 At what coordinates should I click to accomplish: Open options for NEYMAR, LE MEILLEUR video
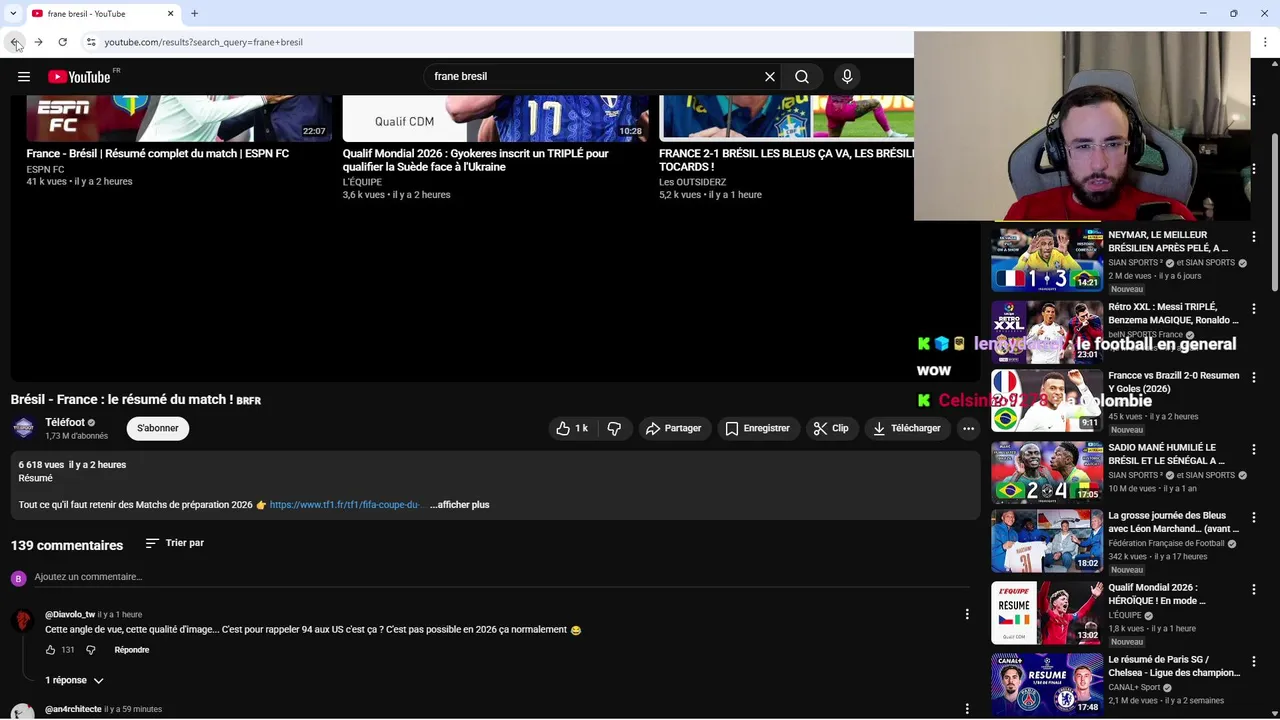[x=1254, y=237]
